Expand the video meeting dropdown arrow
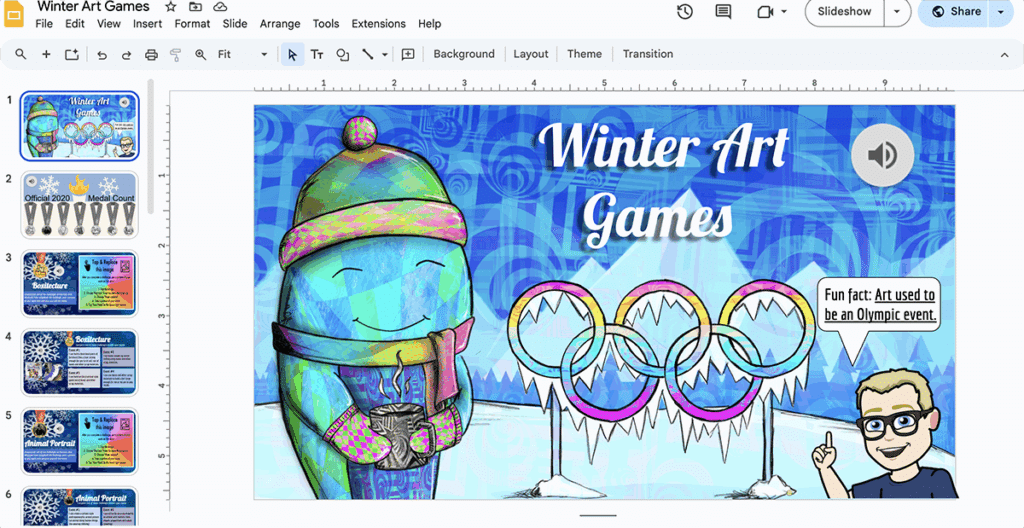This screenshot has height=528, width=1024. (x=784, y=12)
